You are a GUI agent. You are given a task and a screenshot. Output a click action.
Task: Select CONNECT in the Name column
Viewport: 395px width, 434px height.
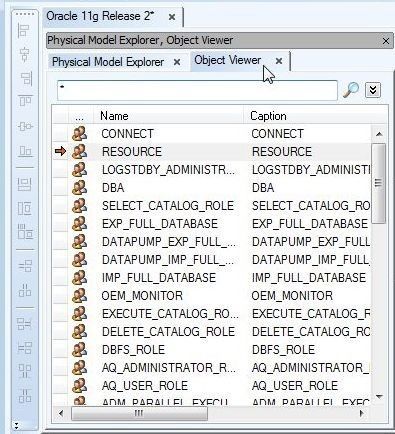tap(127, 134)
